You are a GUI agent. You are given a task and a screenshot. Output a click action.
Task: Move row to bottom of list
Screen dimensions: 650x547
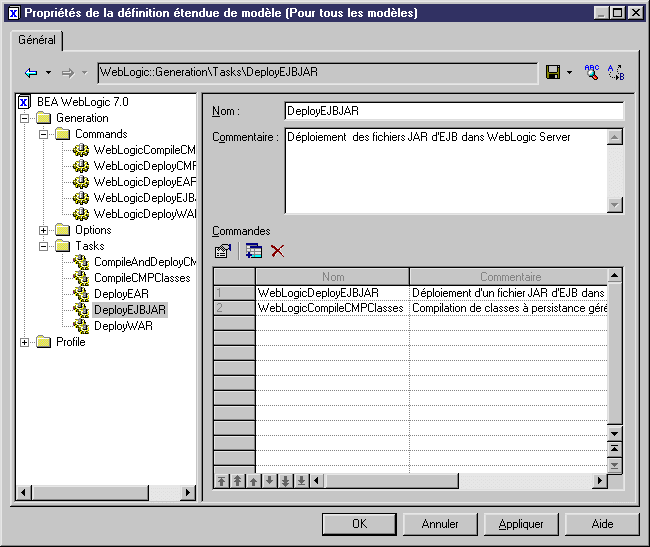(301, 481)
